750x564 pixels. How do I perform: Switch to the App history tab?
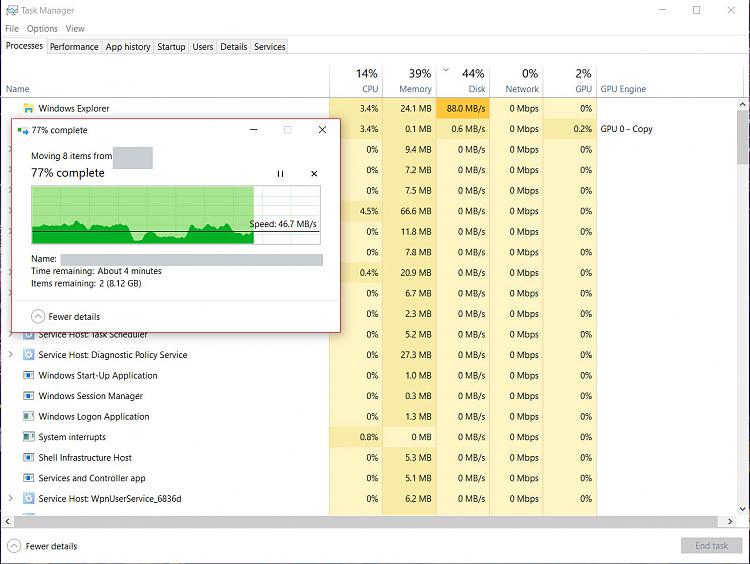click(x=128, y=47)
